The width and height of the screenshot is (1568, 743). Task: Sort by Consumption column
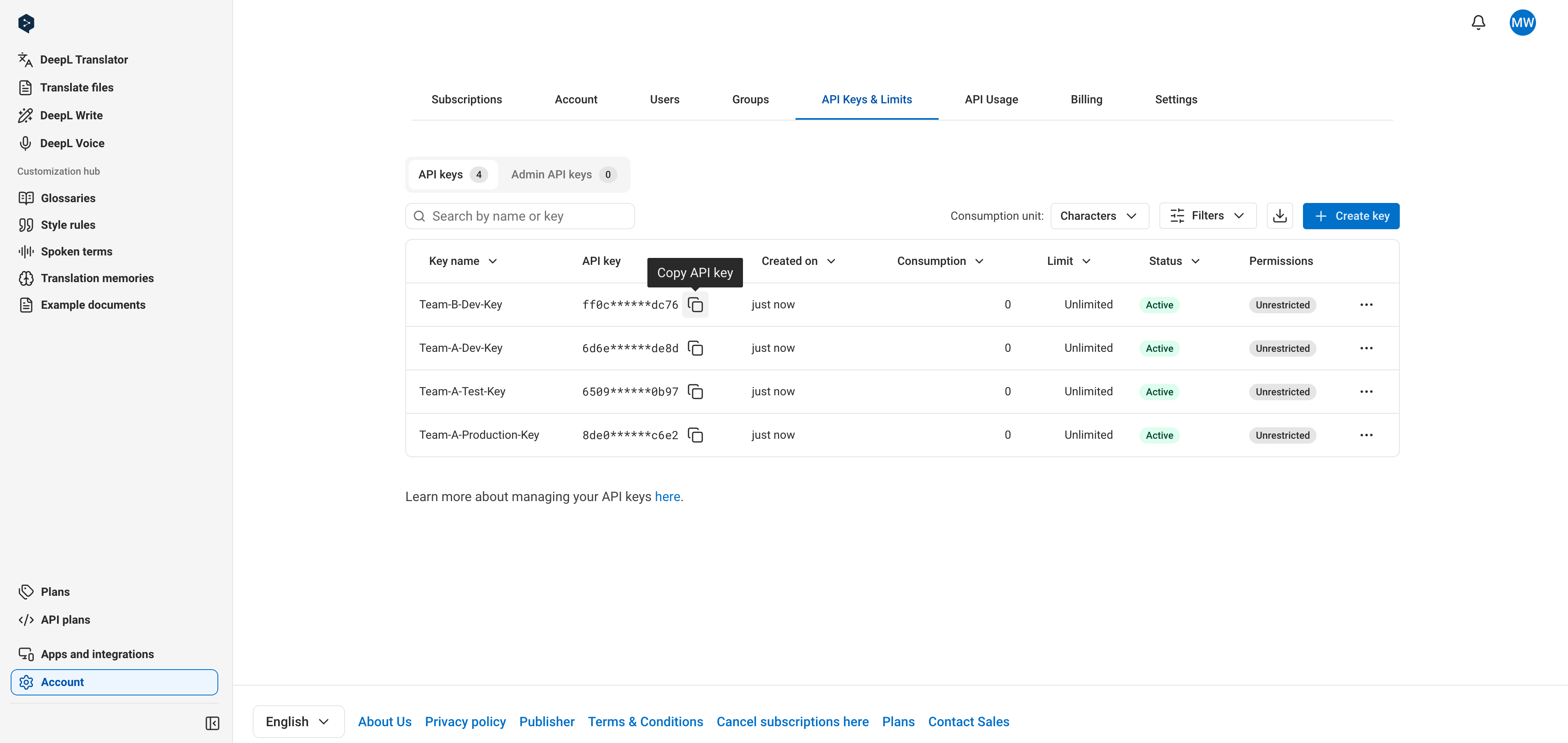point(940,261)
